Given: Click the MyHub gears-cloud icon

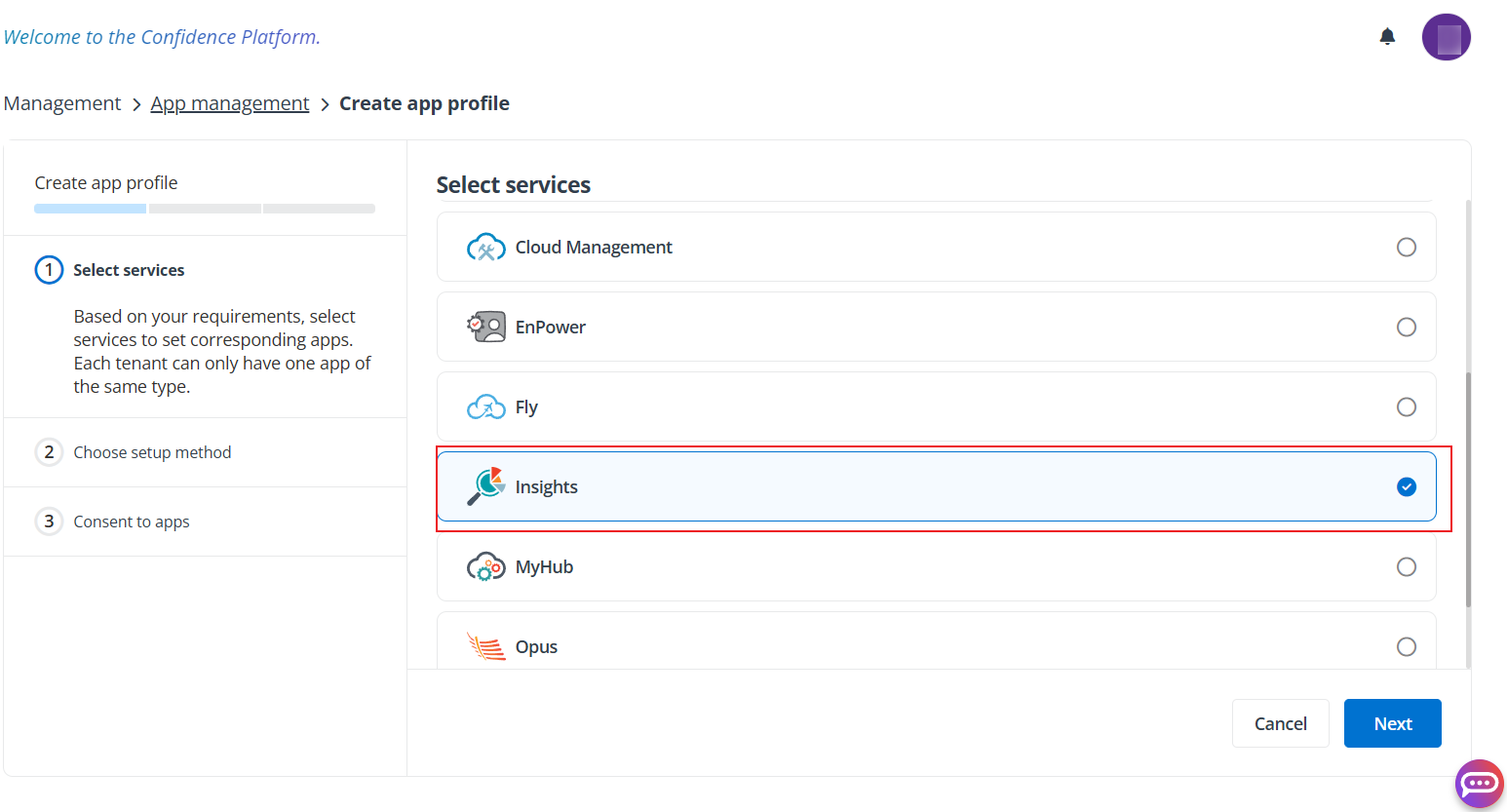Looking at the screenshot, I should click(486, 566).
